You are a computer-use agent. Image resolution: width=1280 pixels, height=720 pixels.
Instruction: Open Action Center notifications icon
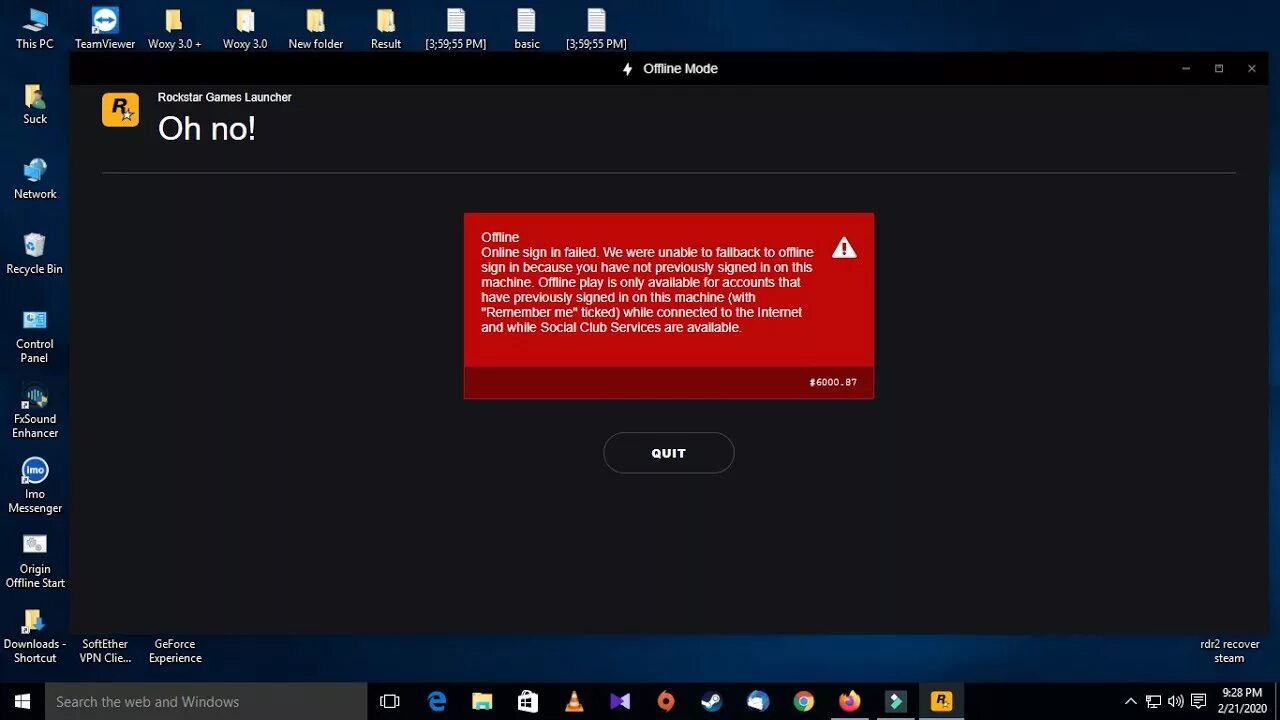(x=1198, y=701)
